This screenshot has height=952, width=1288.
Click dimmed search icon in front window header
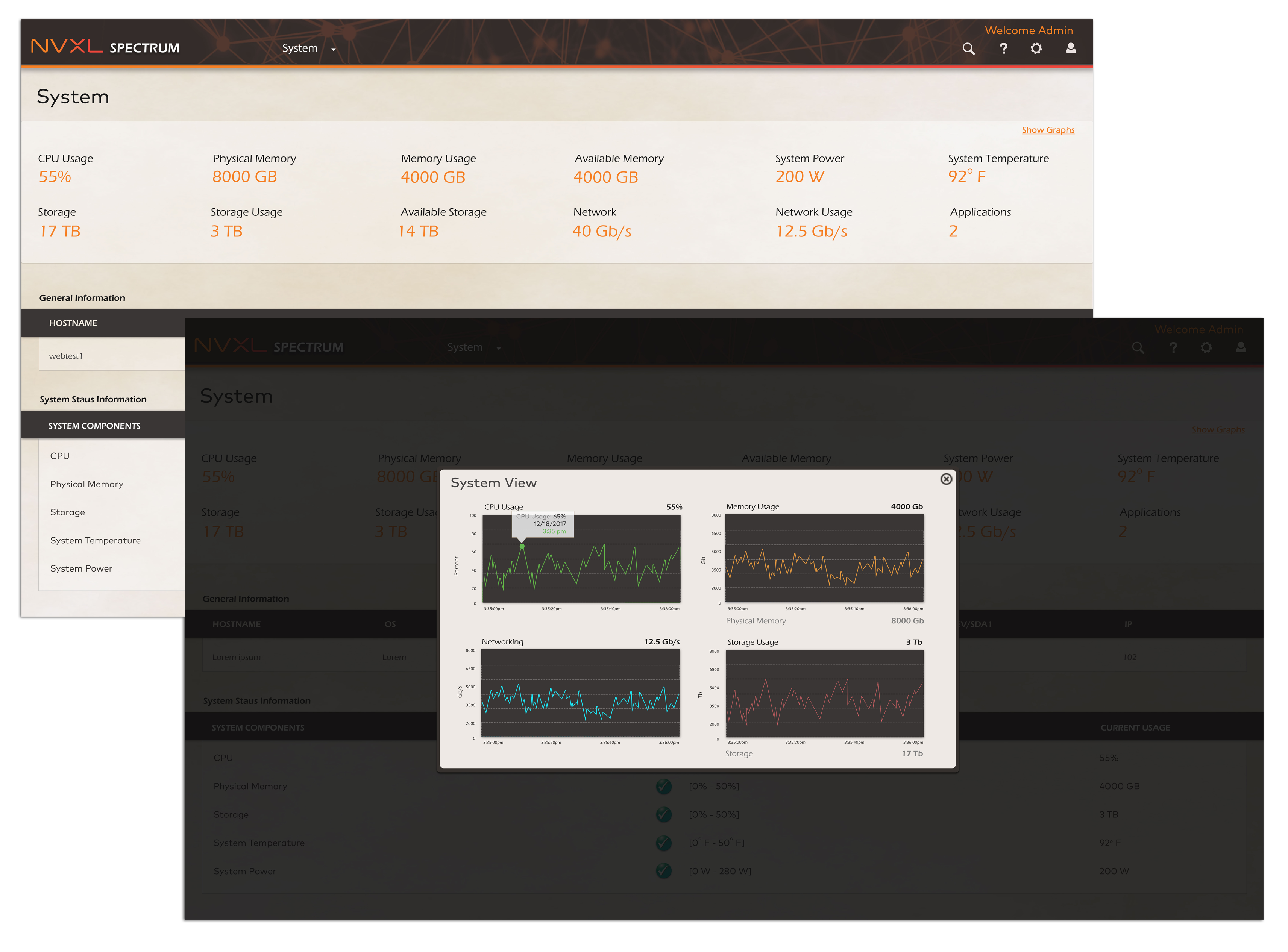pyautogui.click(x=1138, y=347)
